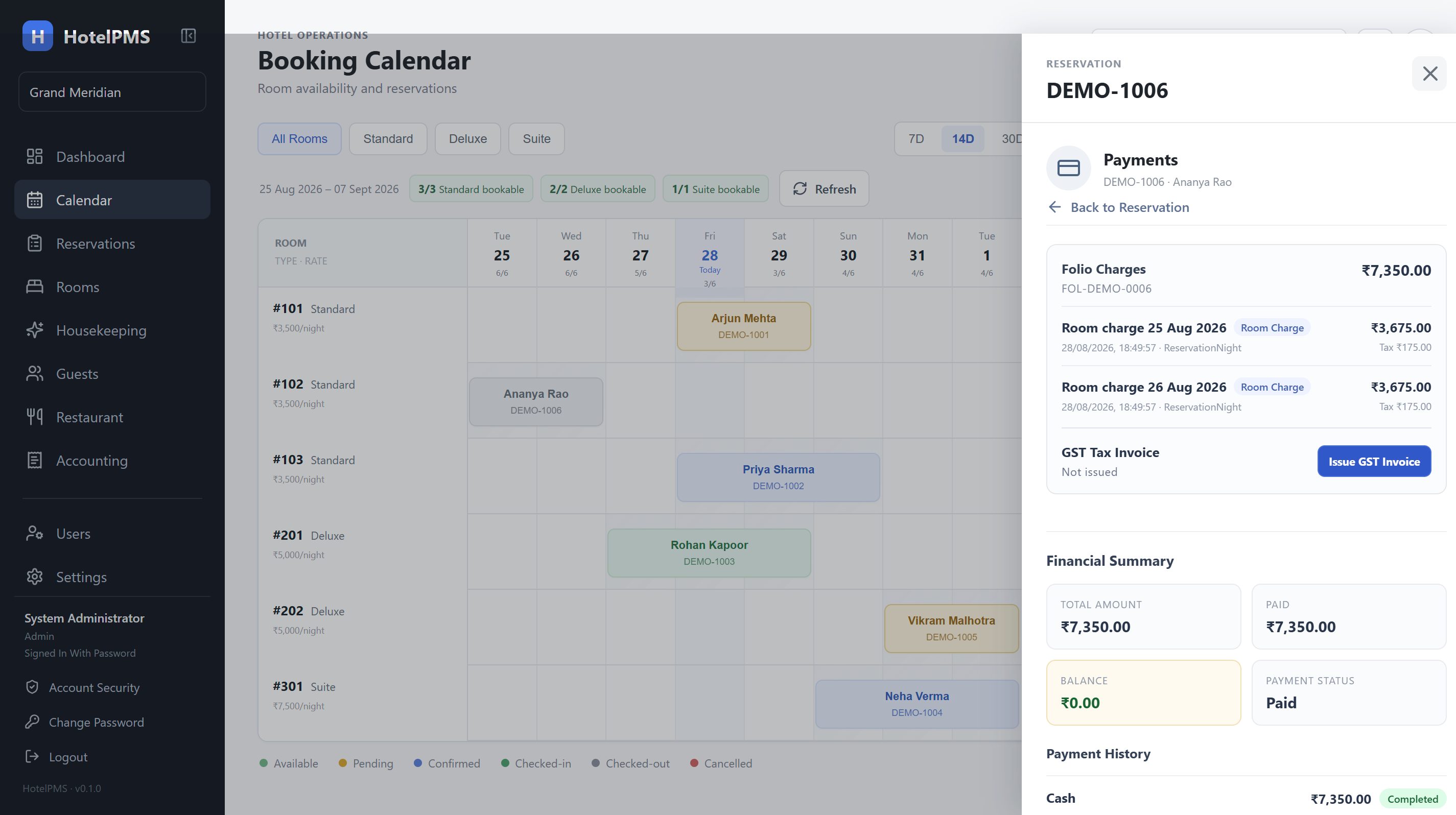1456x815 pixels.
Task: Refresh the booking calendar
Action: coord(824,188)
